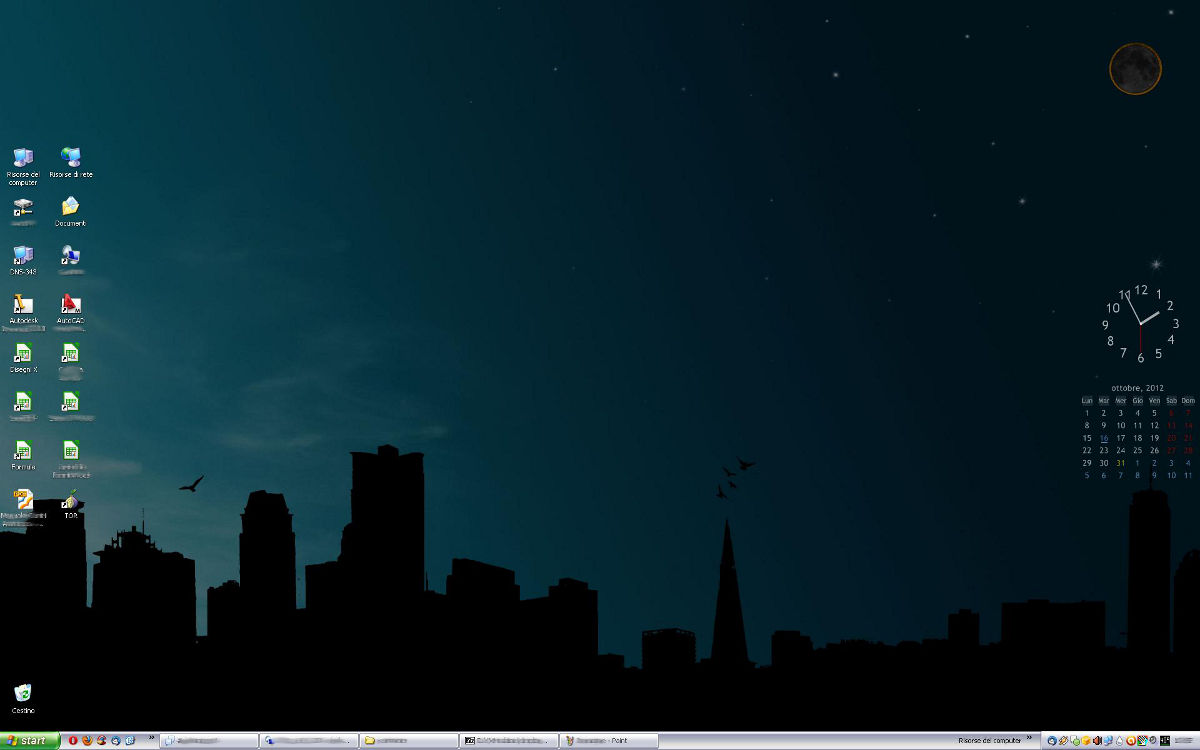Switch to the folder window taskbar button
This screenshot has width=1200, height=750.
point(409,741)
